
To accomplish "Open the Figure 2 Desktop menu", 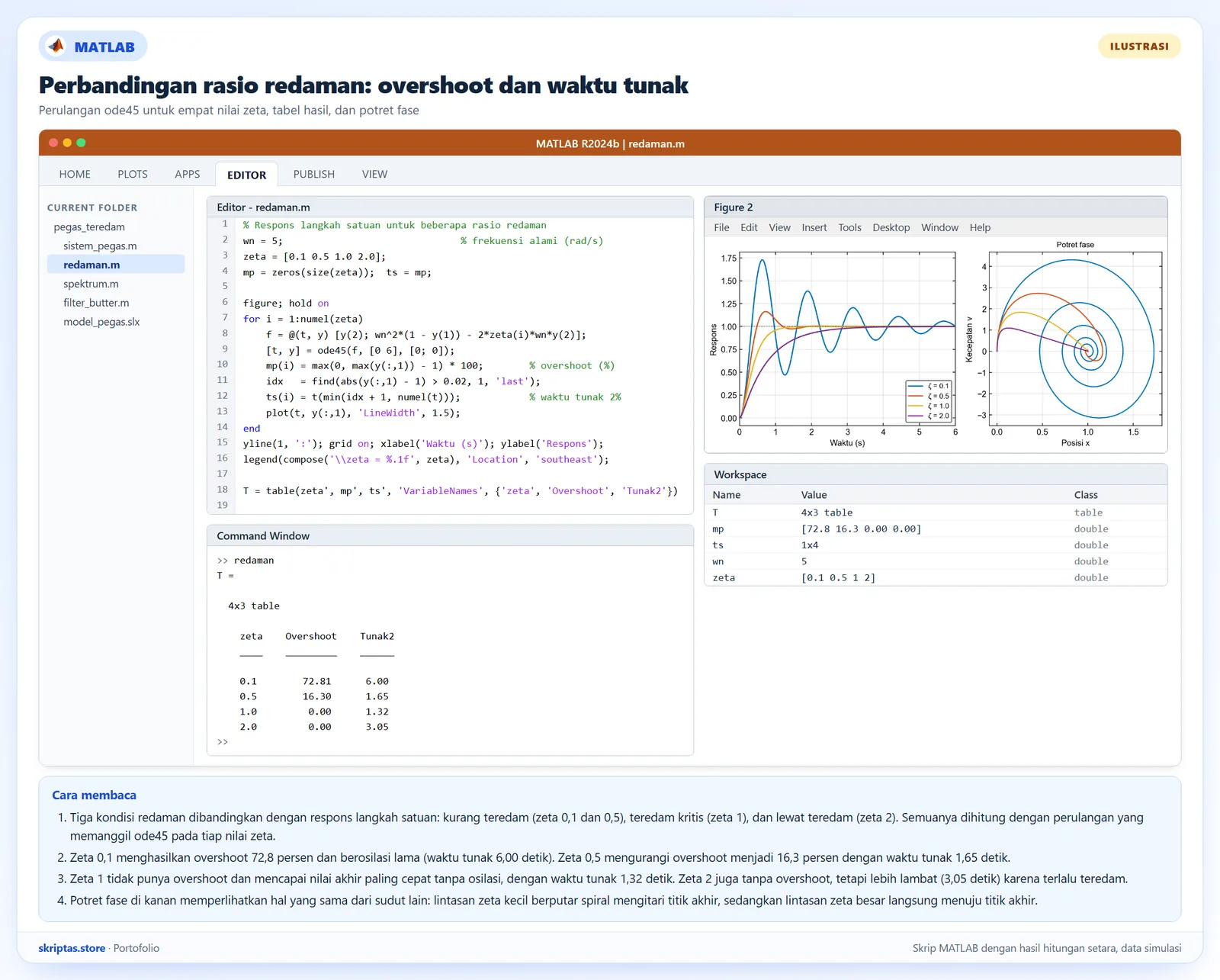I will tap(891, 227).
